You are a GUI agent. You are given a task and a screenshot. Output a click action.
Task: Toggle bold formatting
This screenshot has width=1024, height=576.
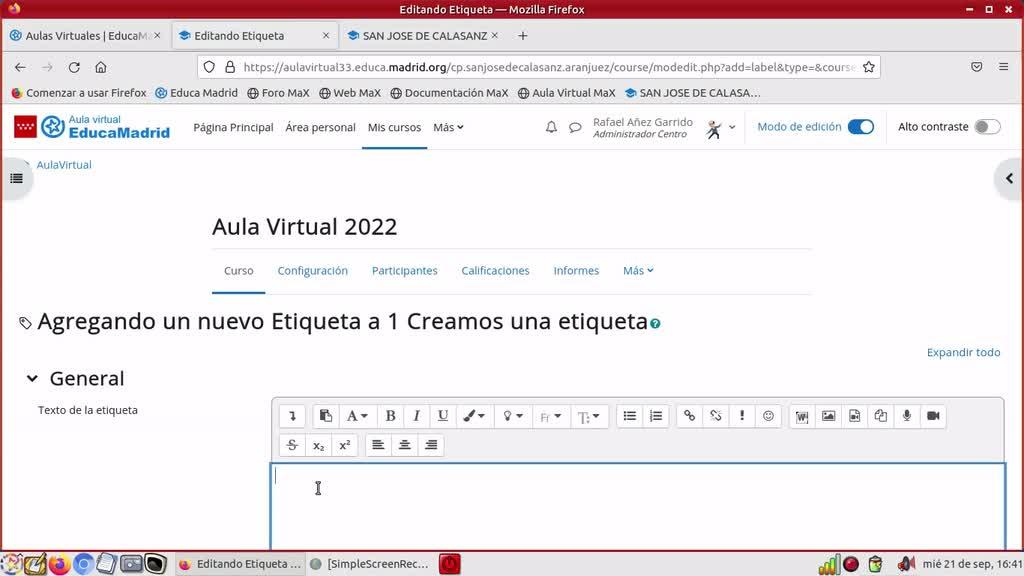(x=391, y=416)
